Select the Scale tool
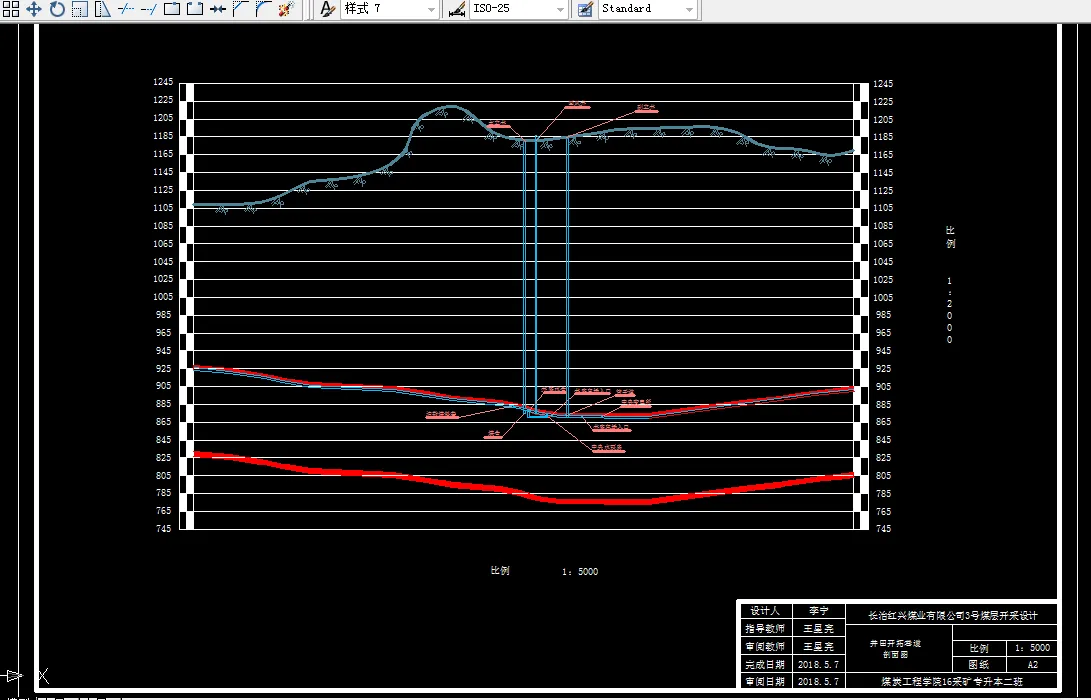The image size is (1091, 700). 80,8
